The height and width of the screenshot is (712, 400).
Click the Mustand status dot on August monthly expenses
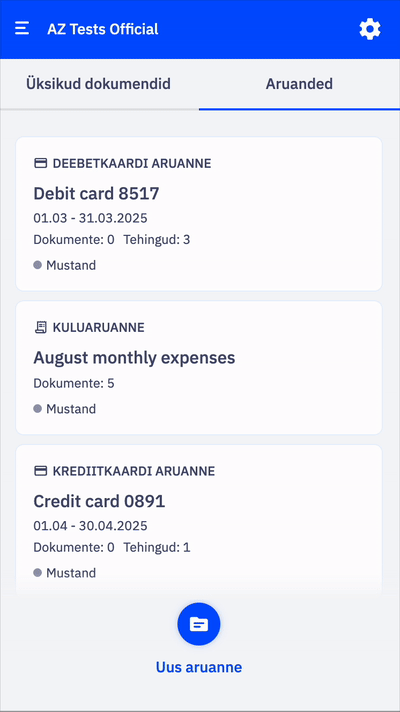[x=38, y=409]
